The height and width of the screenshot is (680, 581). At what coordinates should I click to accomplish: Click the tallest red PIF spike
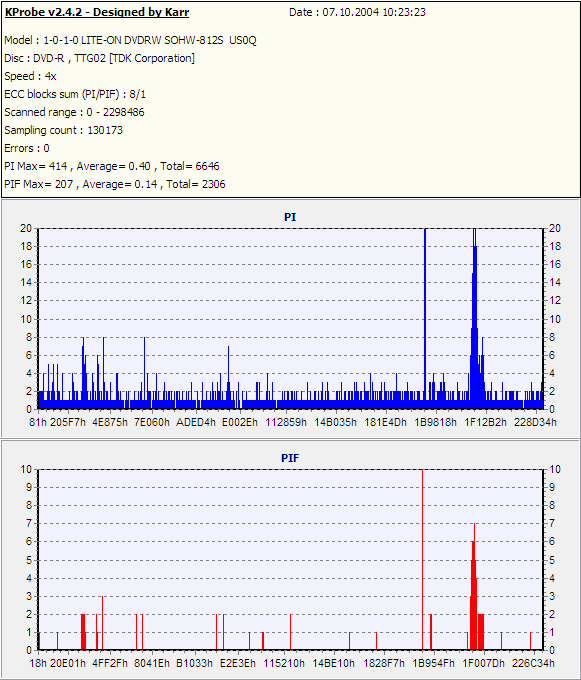(x=422, y=559)
